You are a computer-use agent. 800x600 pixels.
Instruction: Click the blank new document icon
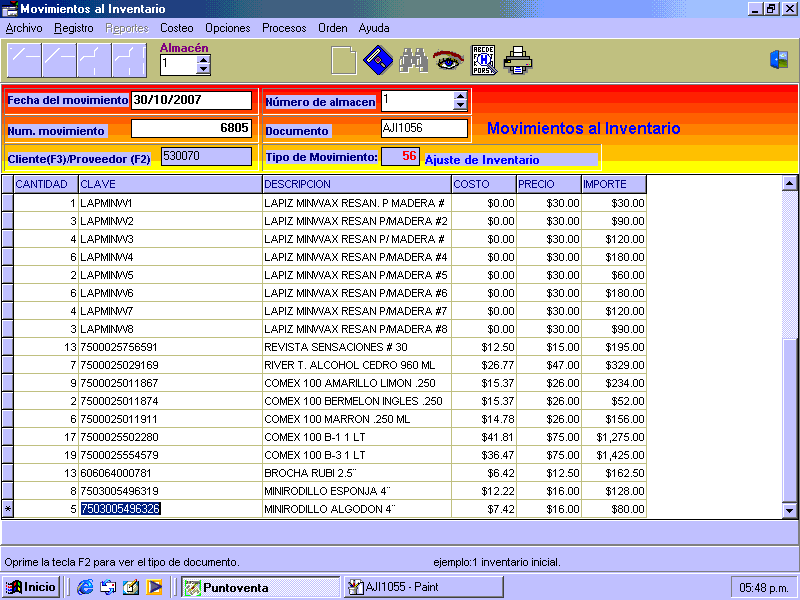[343, 61]
